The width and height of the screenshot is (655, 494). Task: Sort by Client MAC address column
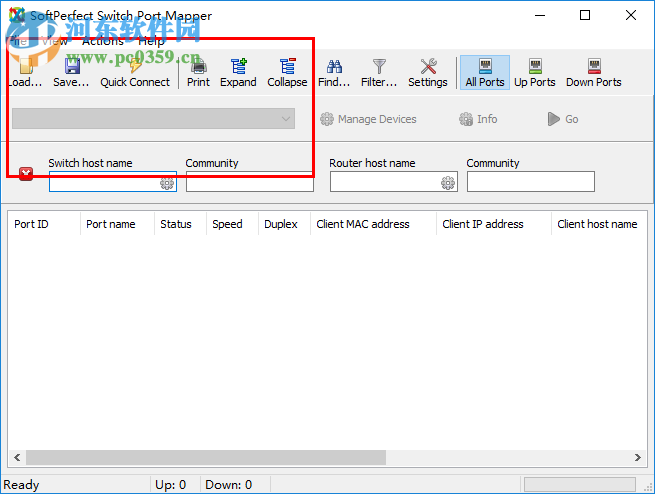373,224
